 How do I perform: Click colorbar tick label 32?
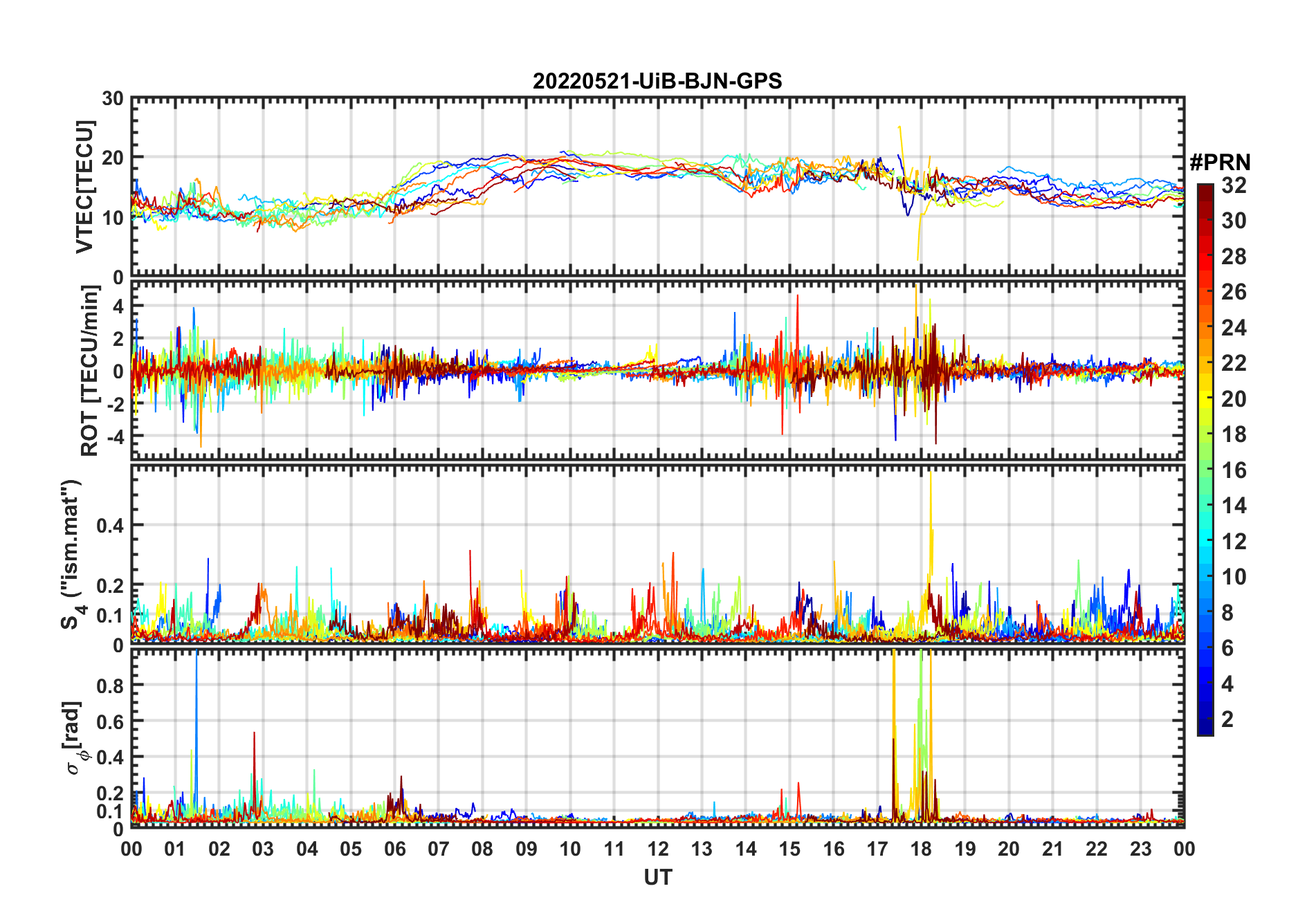pos(1234,185)
